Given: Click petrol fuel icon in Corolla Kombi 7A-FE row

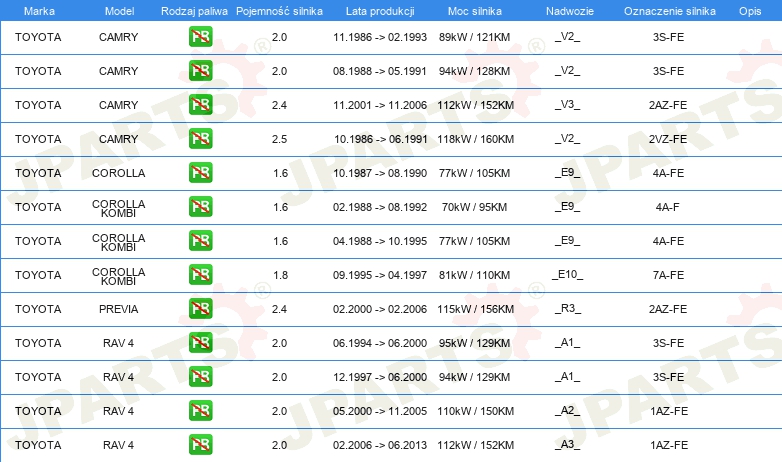Looking at the screenshot, I should [200, 274].
